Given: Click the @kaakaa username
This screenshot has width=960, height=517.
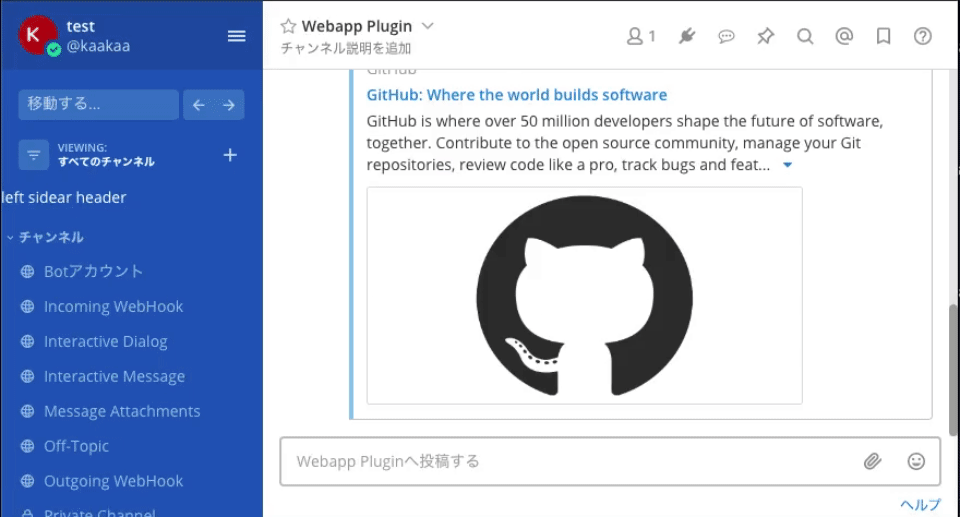Looking at the screenshot, I should [x=98, y=46].
